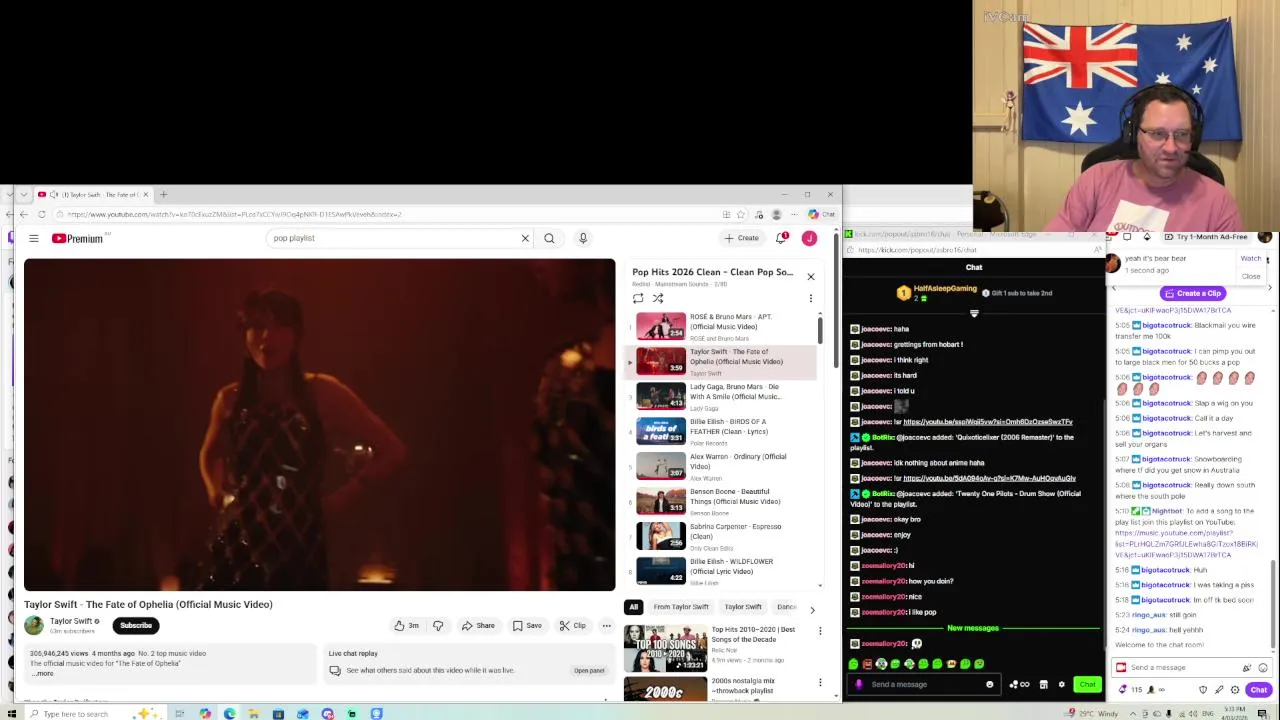Open the youtu.be link from joacoevc's first message
The height and width of the screenshot is (720, 1280).
point(987,422)
